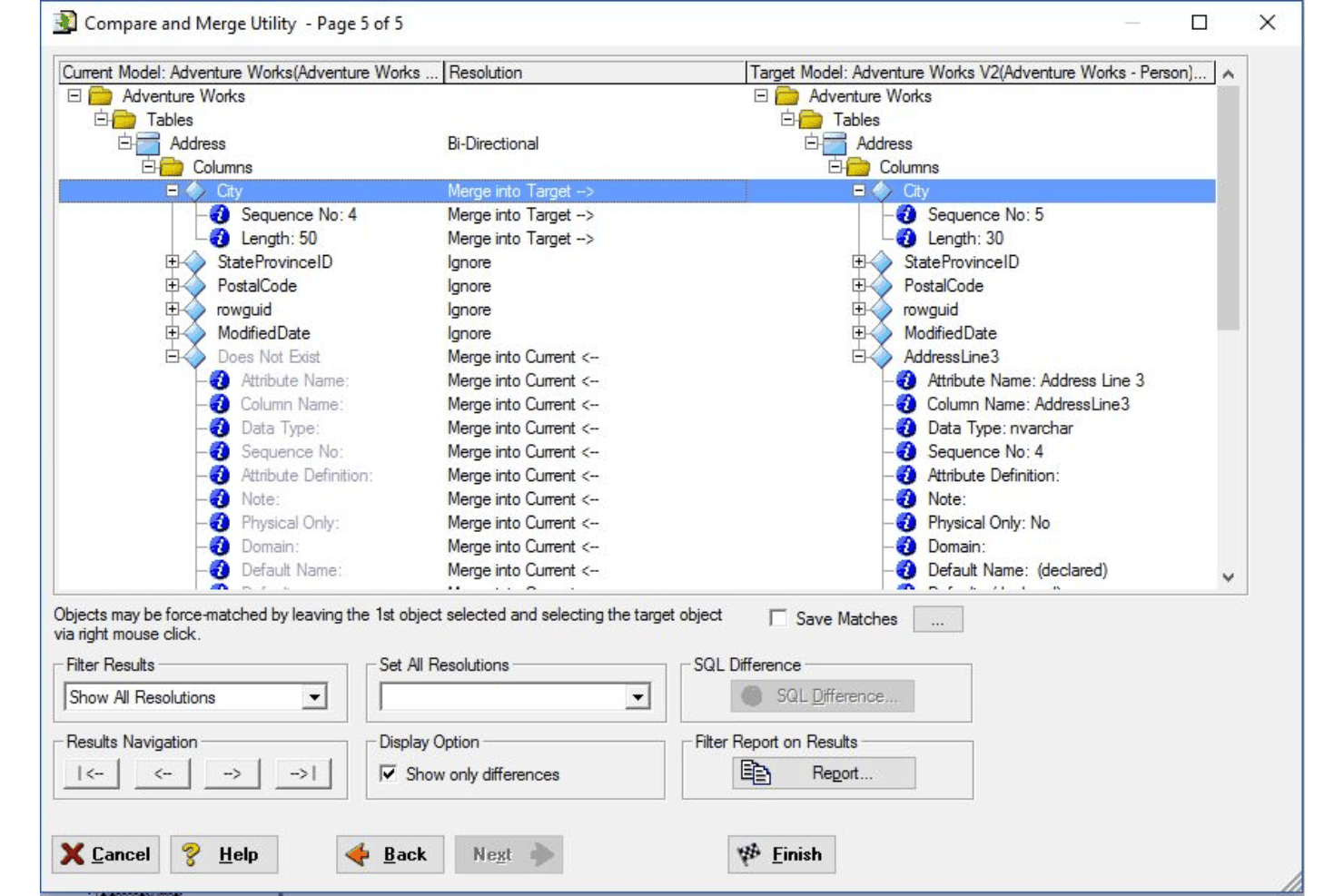Click info icon beside Column Name: AddressLine3
Viewport: 1344px width, 896px height.
[906, 404]
